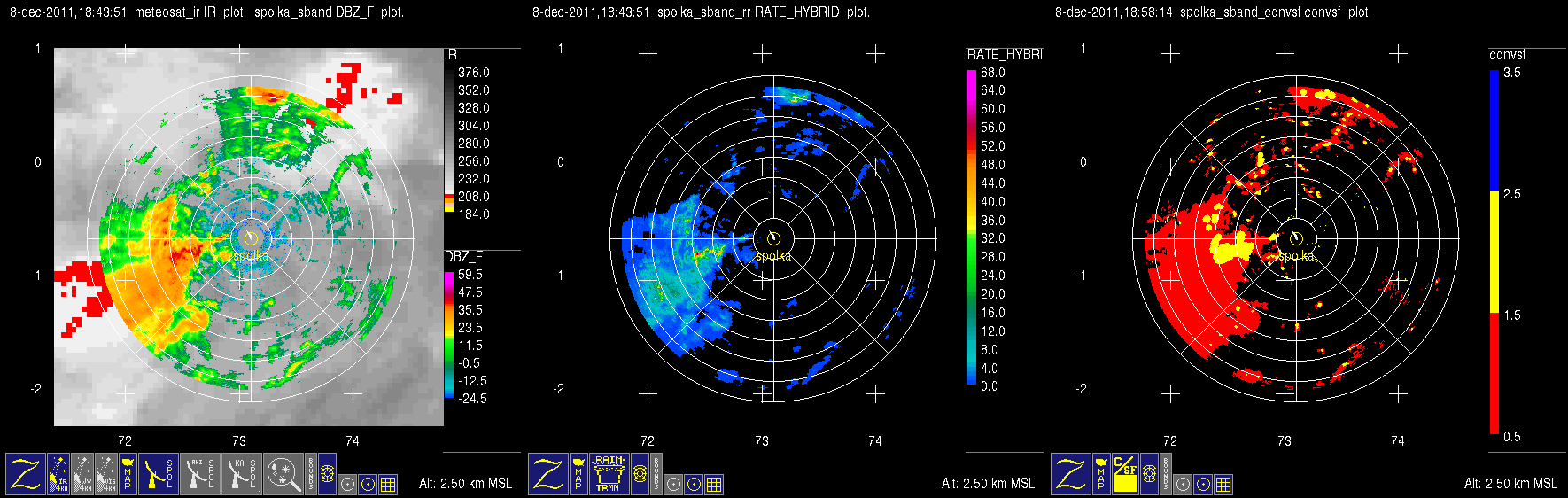Toggle BOUNDS overlay in the convsf plot toolbar
1568x498 pixels.
[1166, 474]
